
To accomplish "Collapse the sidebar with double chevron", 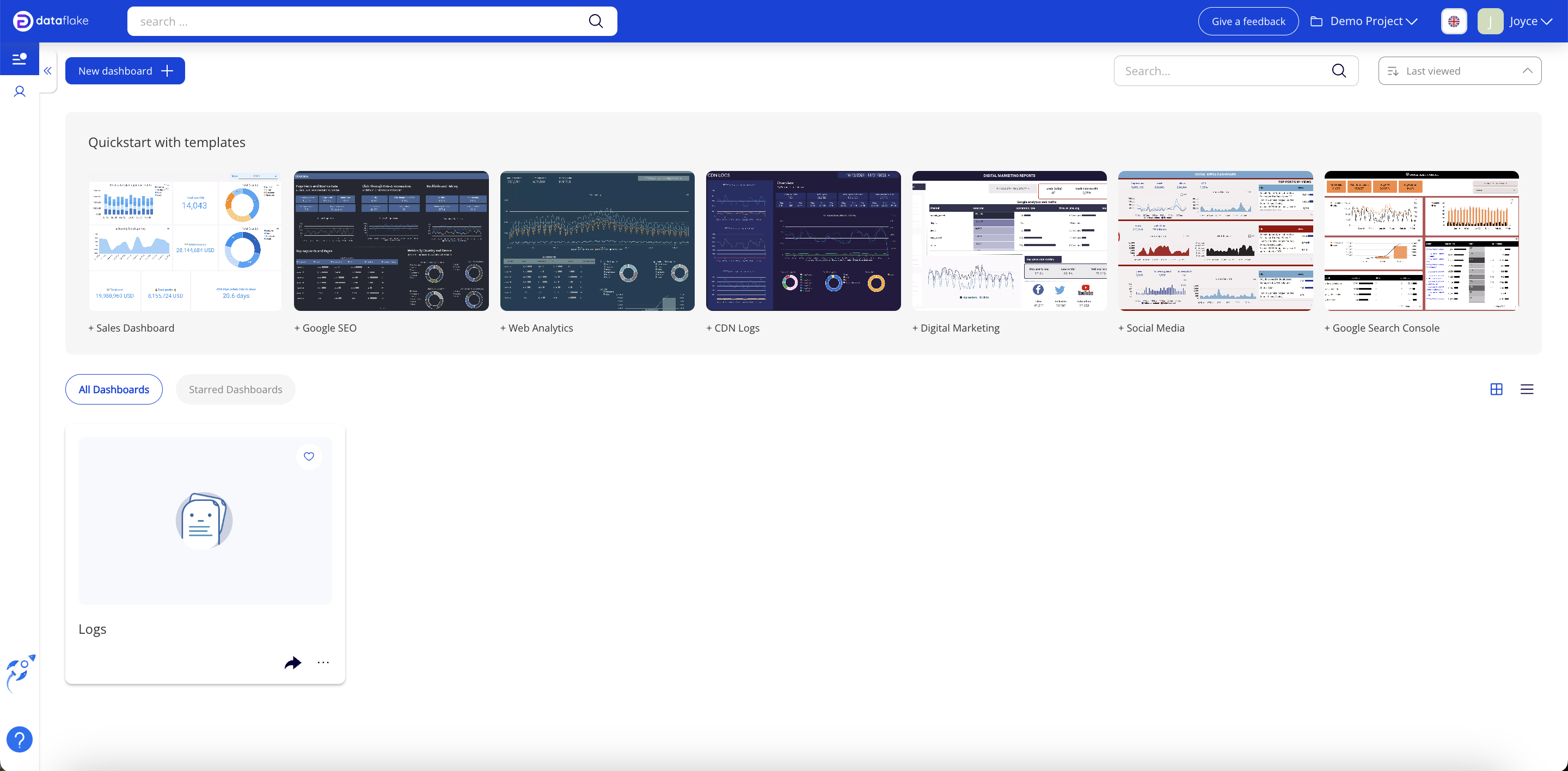I will 47,71.
